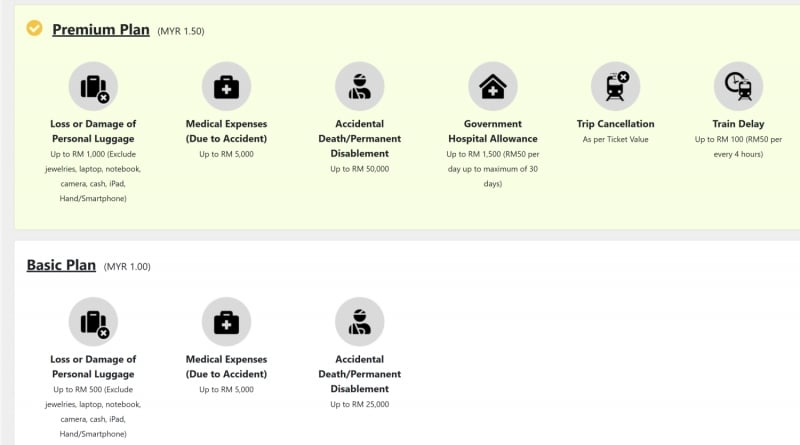
Task: Click Premium Plan Medical Expenses title
Action: pyautogui.click(x=226, y=131)
